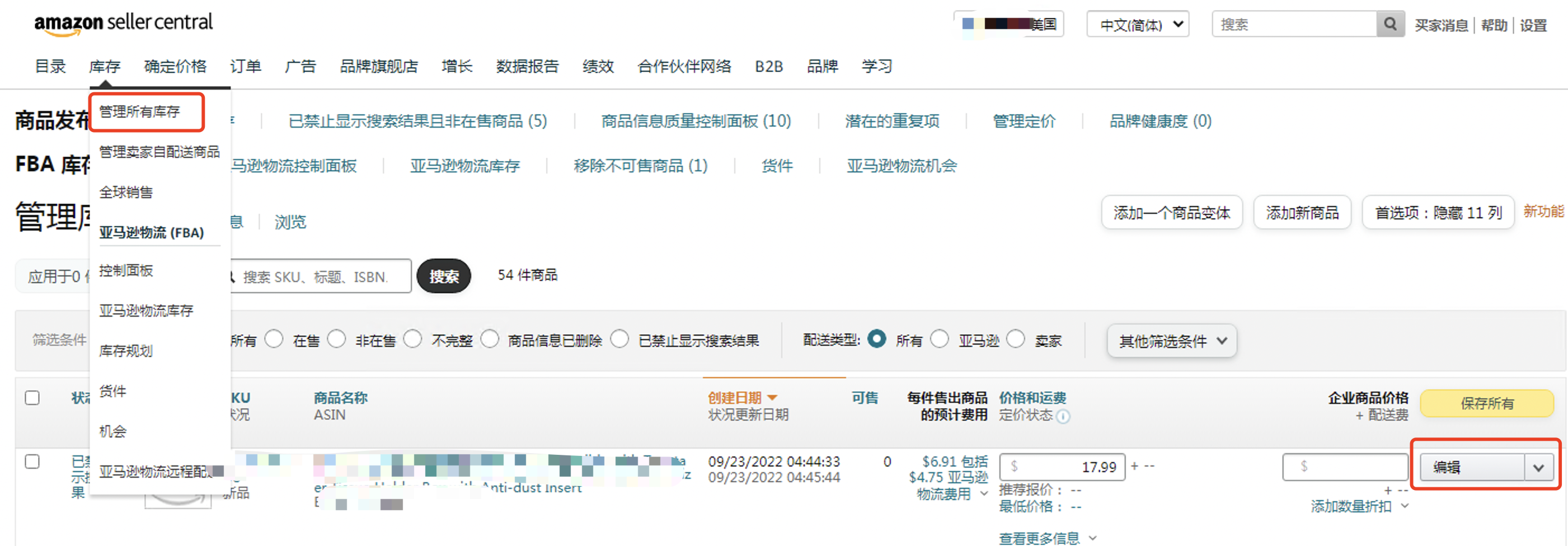Image resolution: width=1568 pixels, height=546 pixels.
Task: Check the first product row checkbox
Action: pos(32,462)
